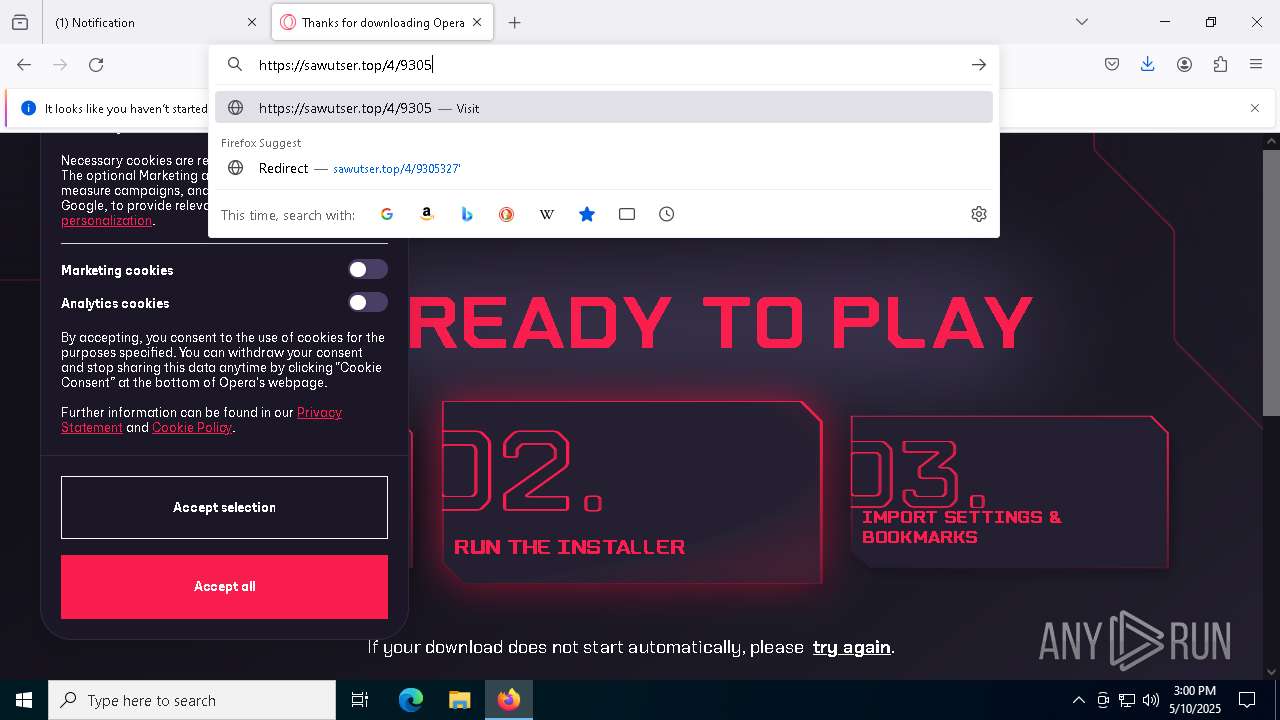1280x720 pixels.
Task: Expand the list all tabs dropdown
Action: (x=1082, y=22)
